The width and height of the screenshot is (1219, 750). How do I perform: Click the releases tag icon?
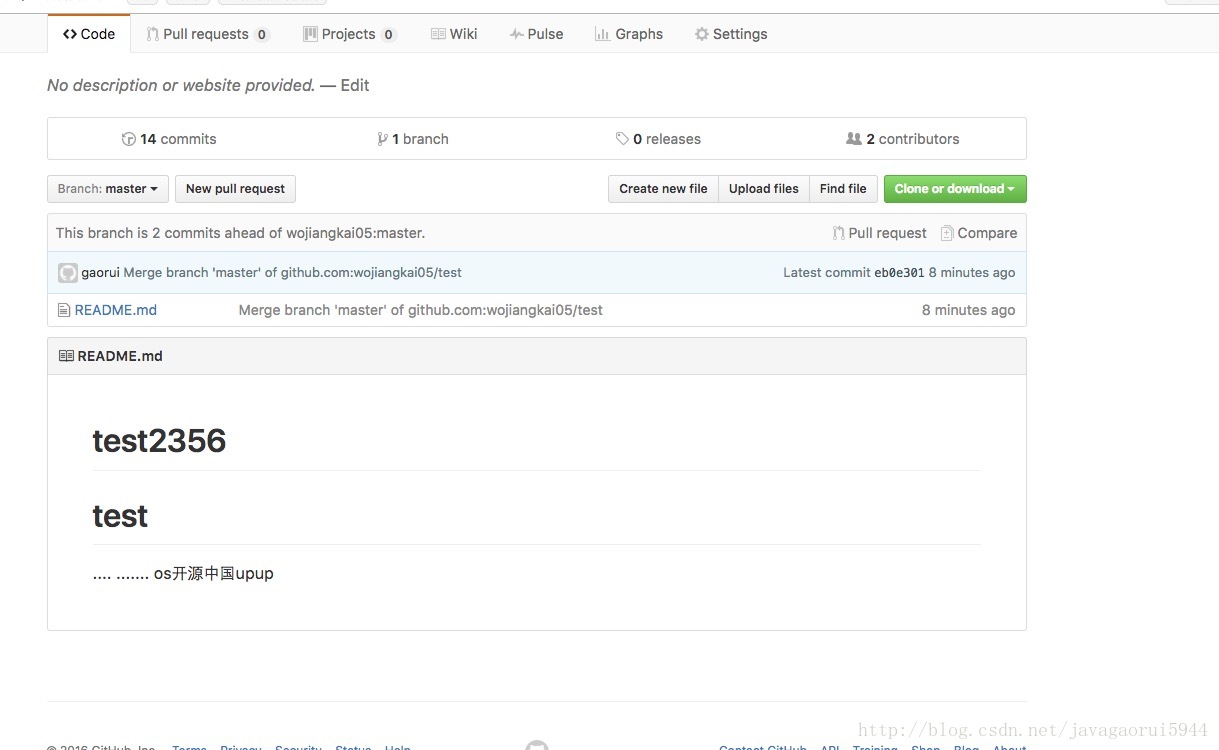[622, 139]
